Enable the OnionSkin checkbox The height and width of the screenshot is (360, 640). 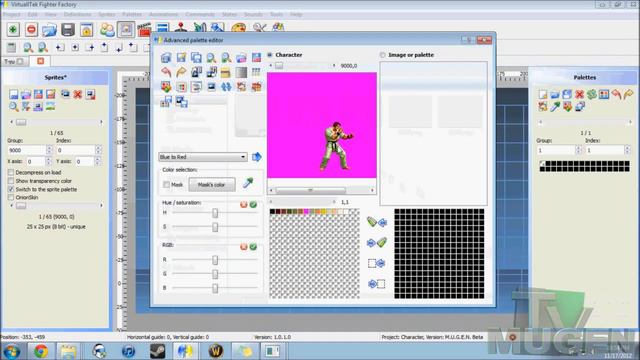click(11, 197)
